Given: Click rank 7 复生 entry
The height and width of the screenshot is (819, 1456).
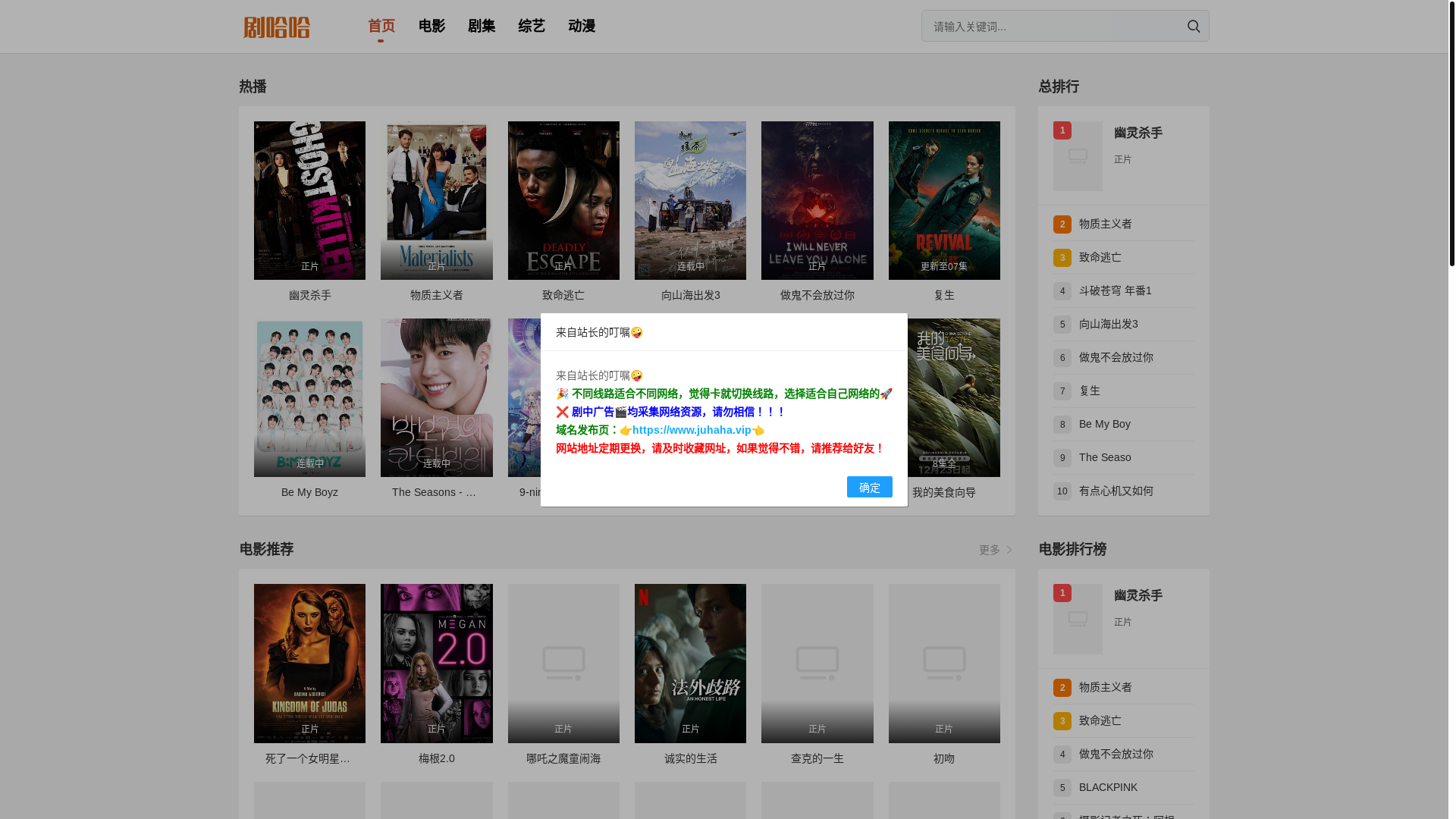Looking at the screenshot, I should point(1089,391).
